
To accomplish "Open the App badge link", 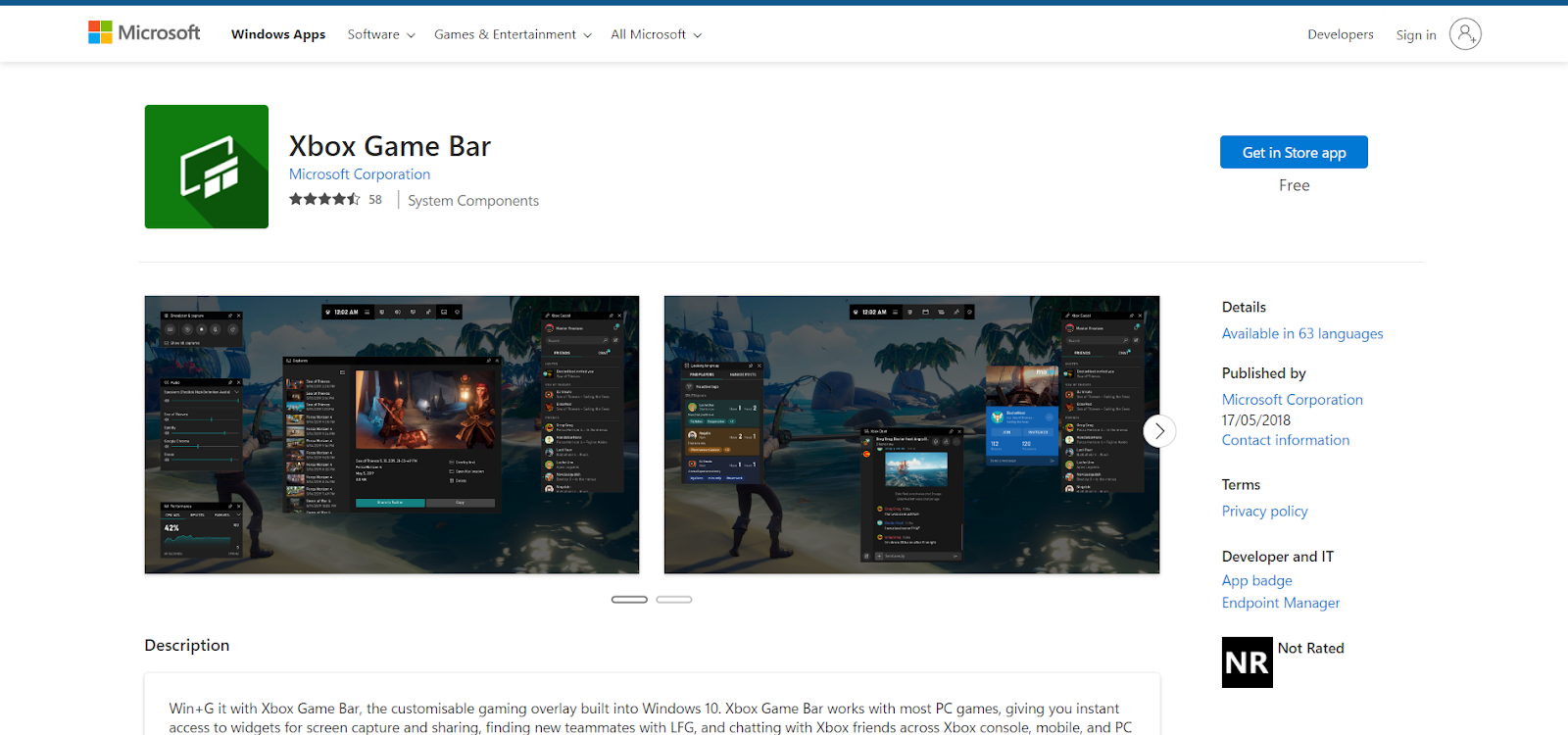I will coord(1257,581).
